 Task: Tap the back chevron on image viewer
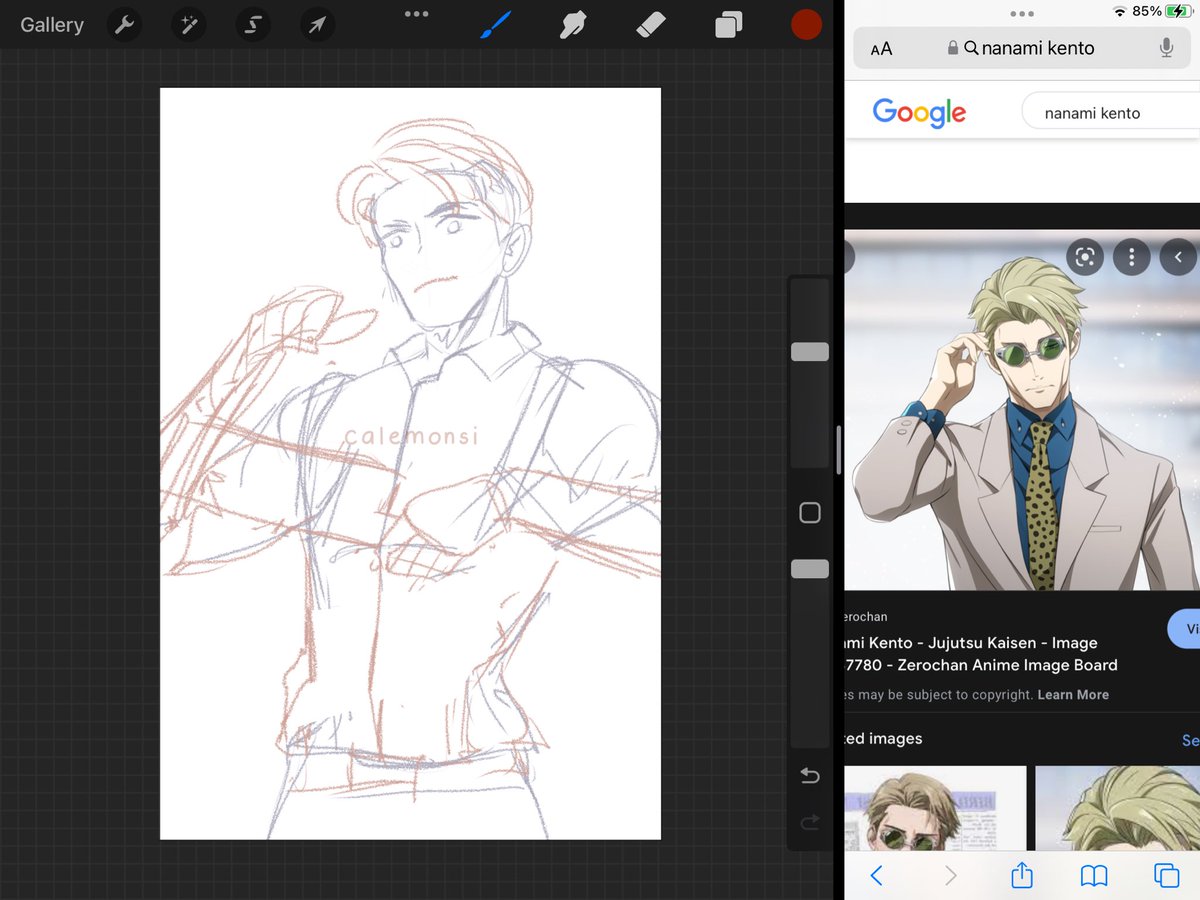coord(1178,257)
